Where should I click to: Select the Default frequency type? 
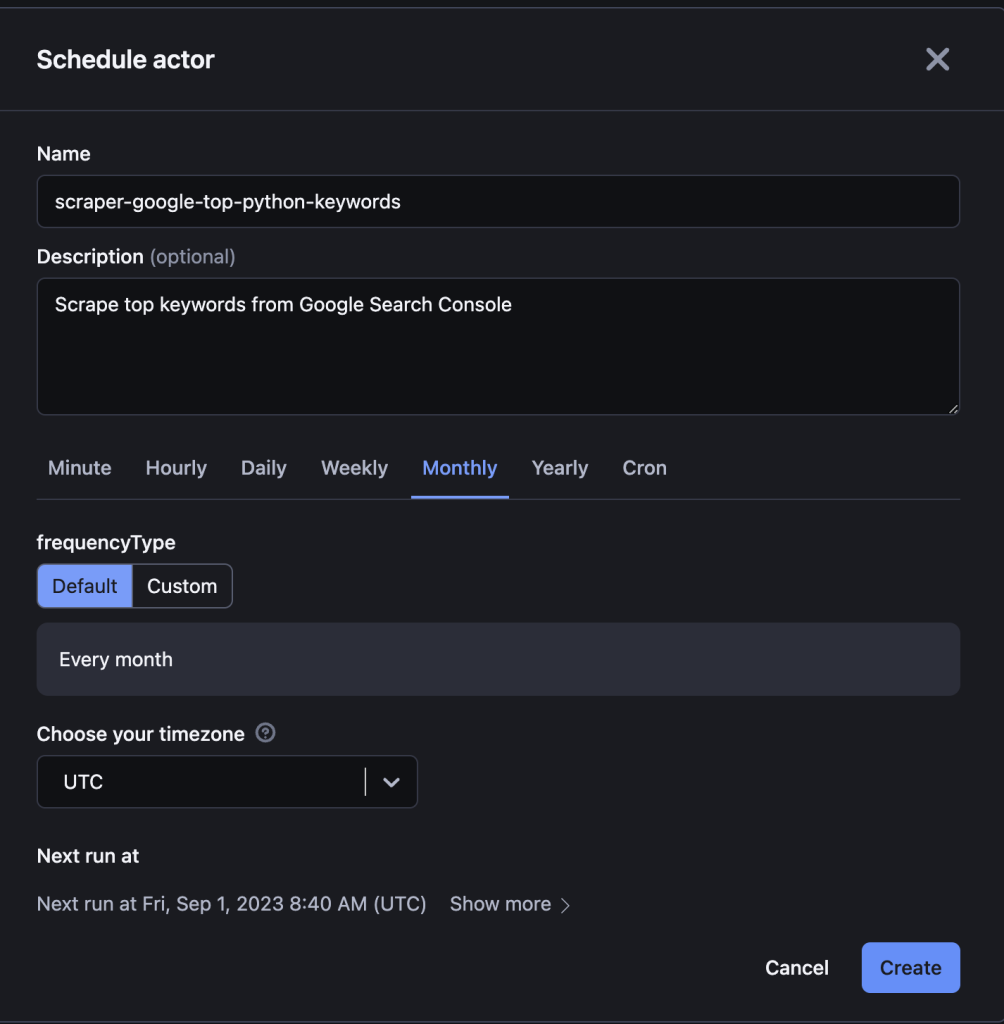pyautogui.click(x=85, y=586)
